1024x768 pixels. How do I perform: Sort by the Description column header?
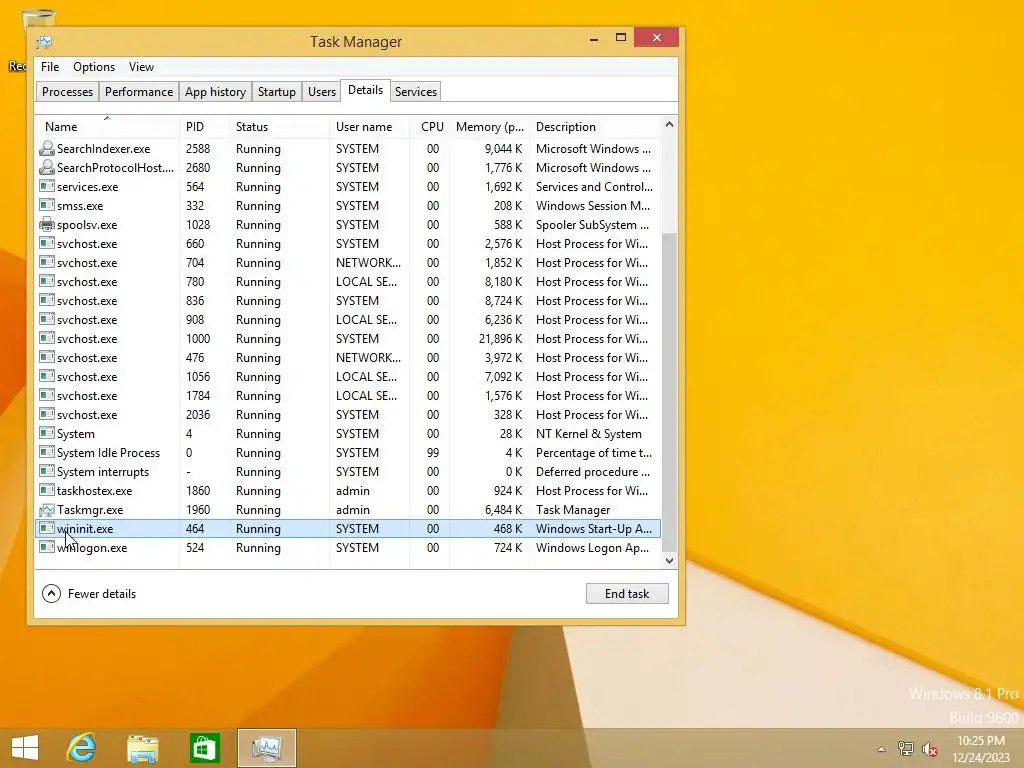pos(596,127)
